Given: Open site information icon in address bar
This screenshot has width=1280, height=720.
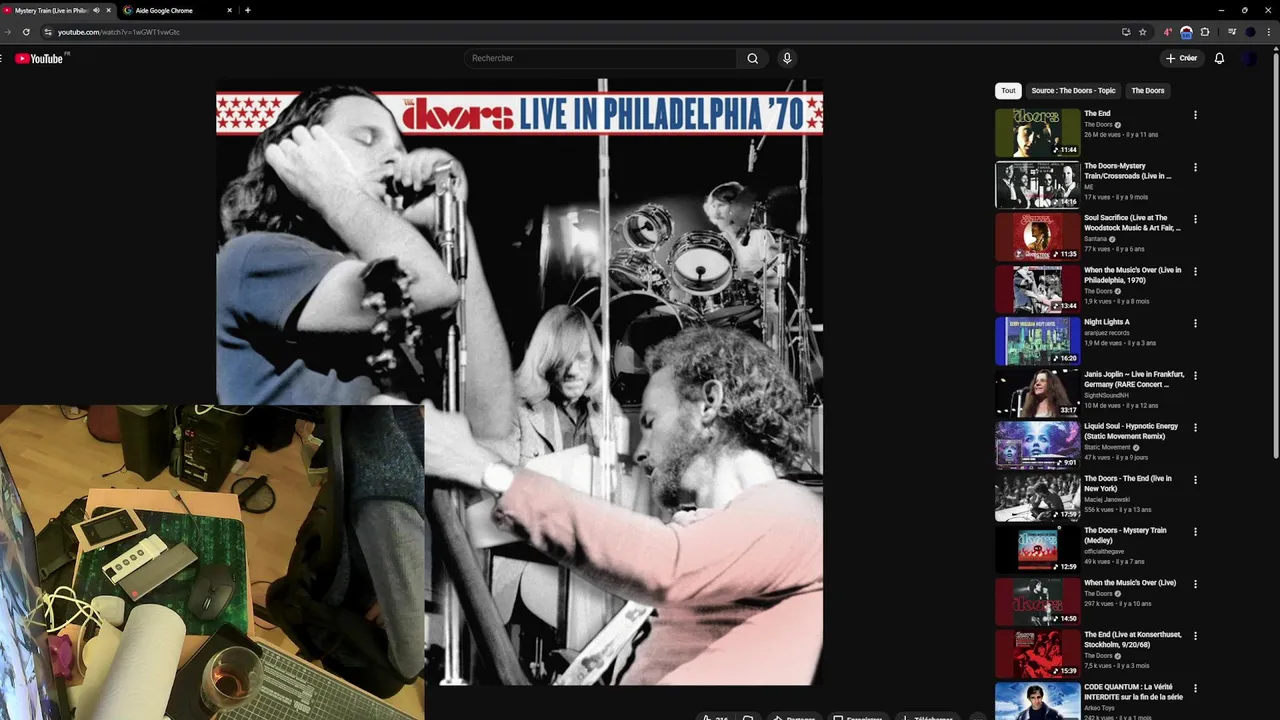Looking at the screenshot, I should point(47,32).
